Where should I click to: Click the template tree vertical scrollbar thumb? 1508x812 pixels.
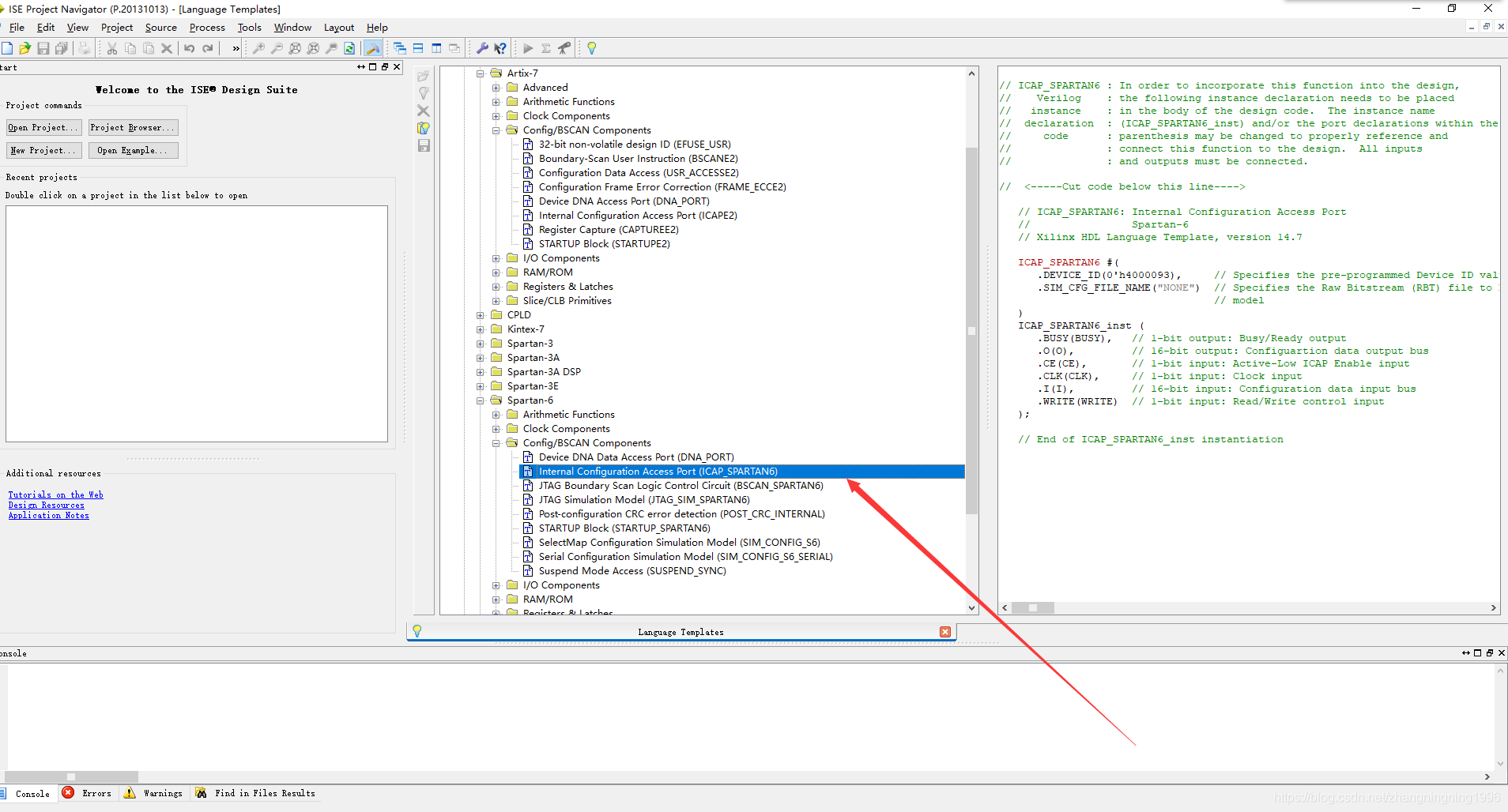pyautogui.click(x=971, y=331)
